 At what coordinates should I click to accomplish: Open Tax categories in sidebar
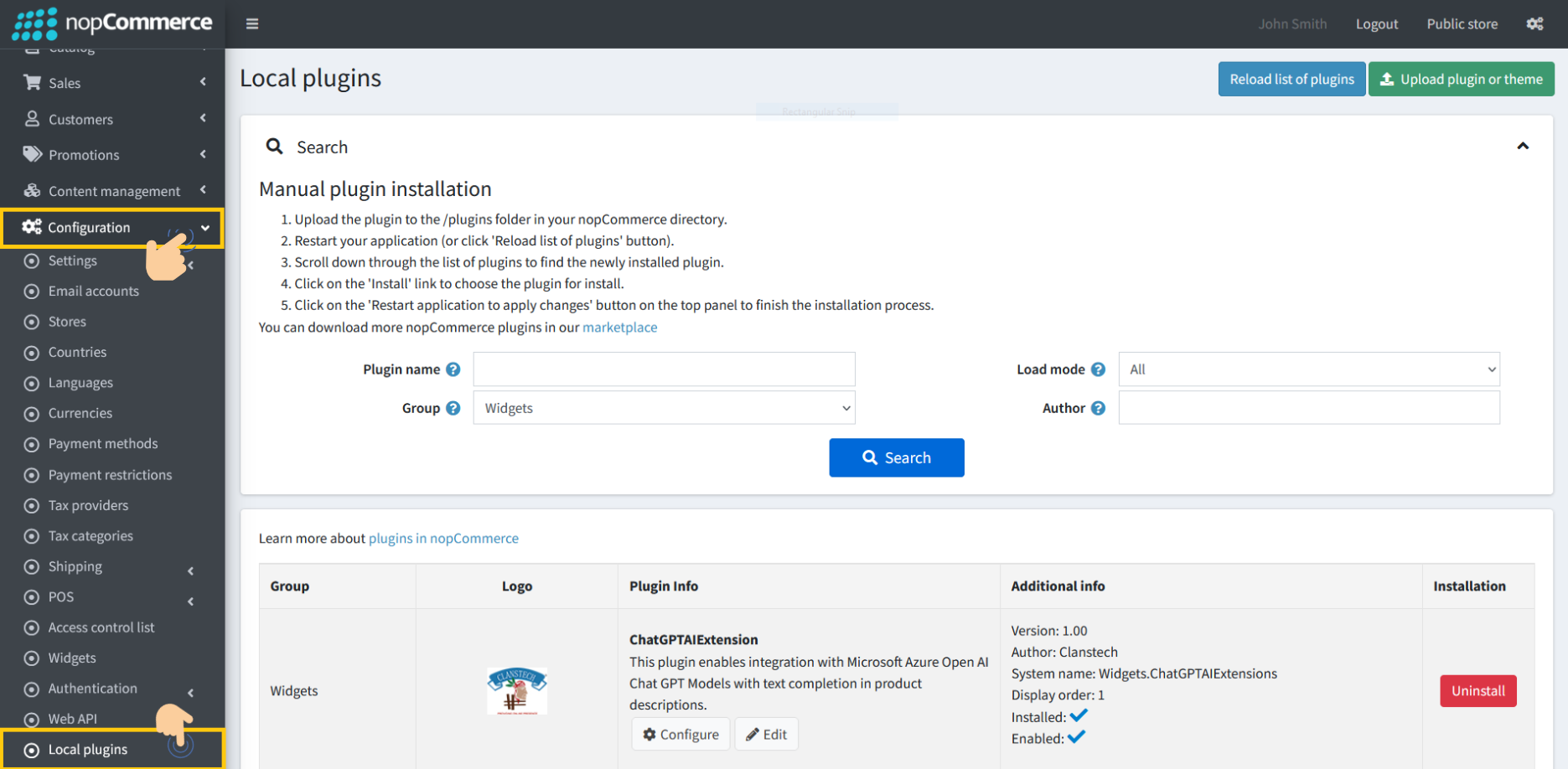pyautogui.click(x=91, y=536)
